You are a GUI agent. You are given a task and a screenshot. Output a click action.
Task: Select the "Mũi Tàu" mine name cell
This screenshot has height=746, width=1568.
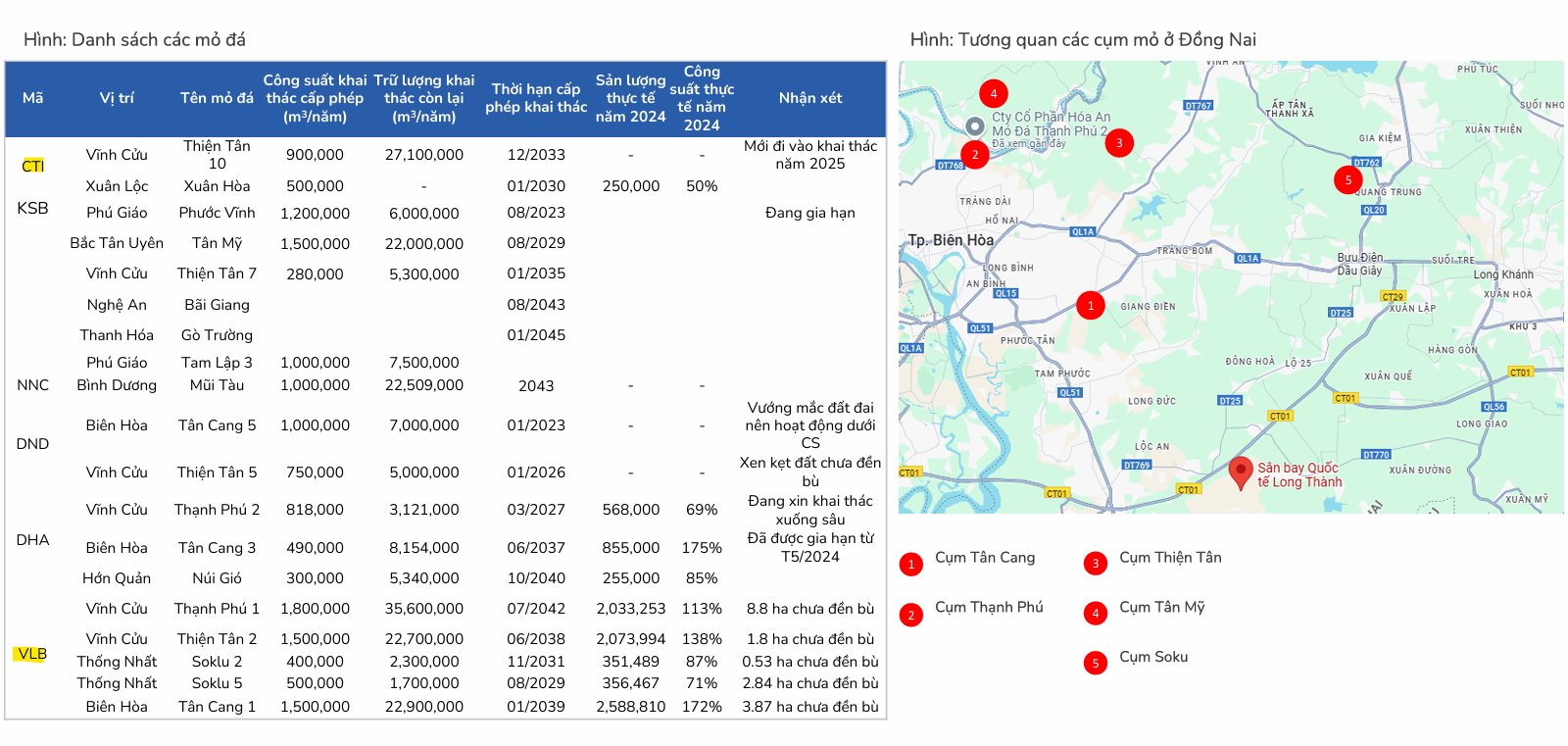(x=217, y=385)
